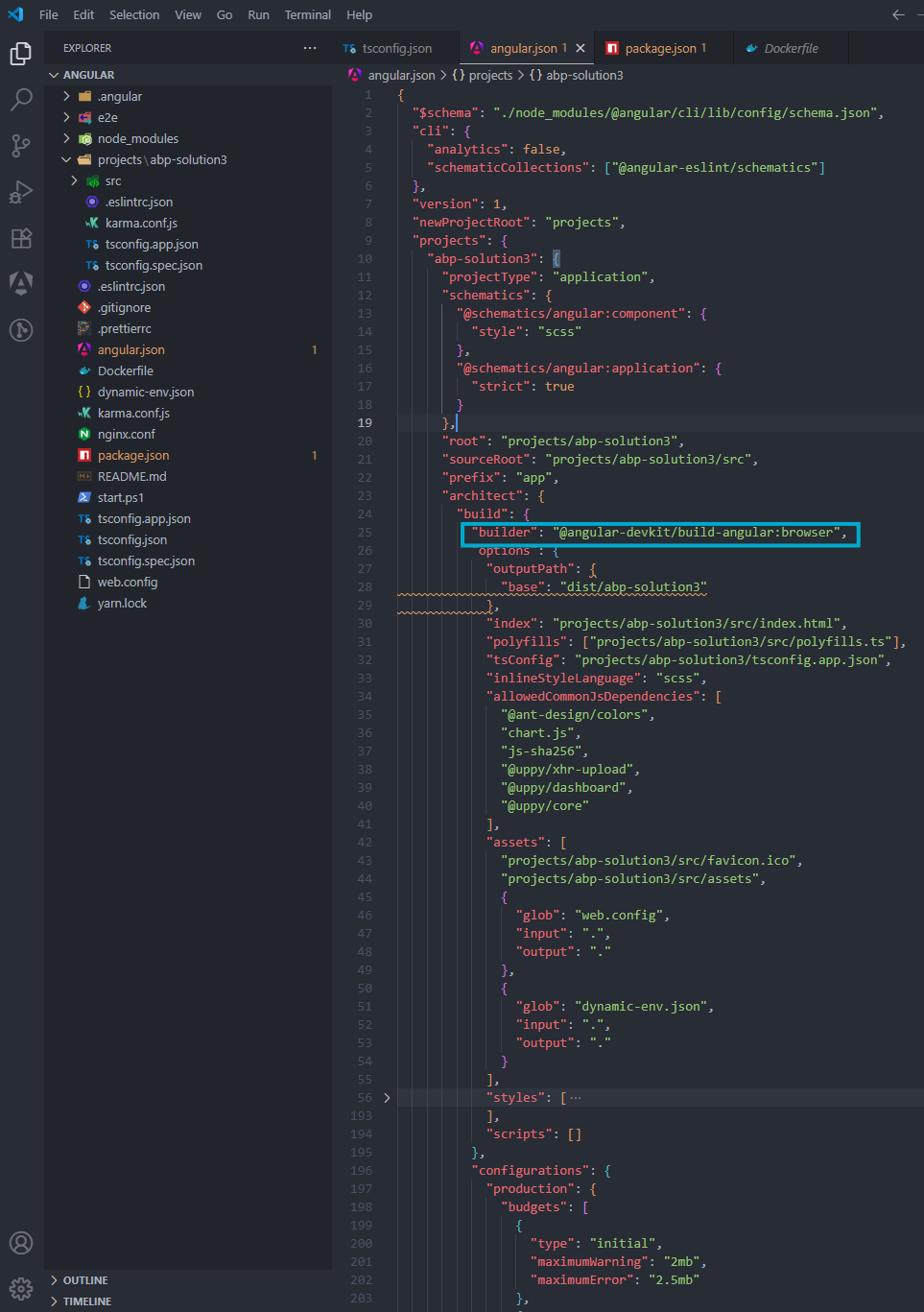Close the angular.json editor tab

[x=580, y=48]
